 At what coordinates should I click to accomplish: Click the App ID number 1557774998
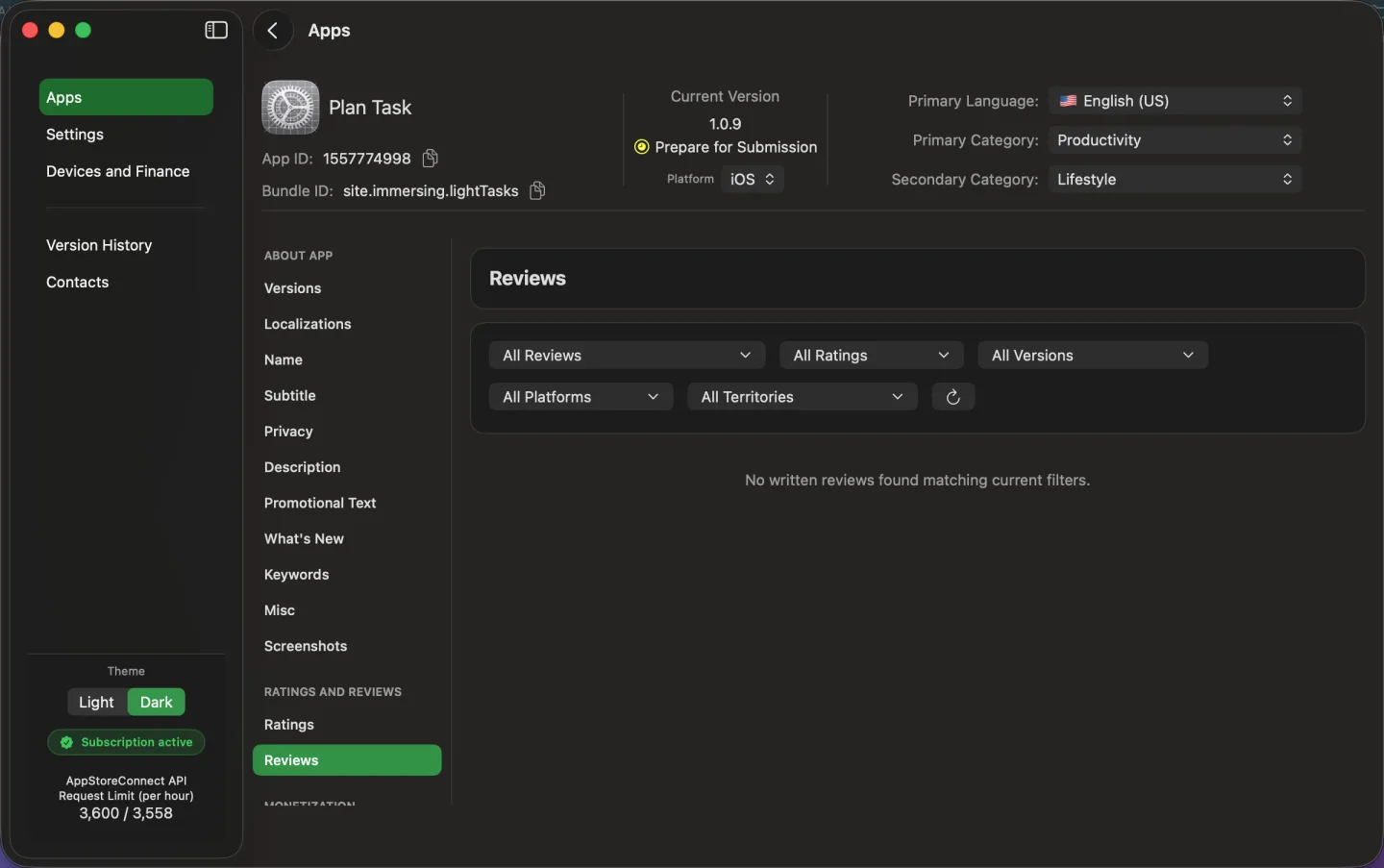(366, 159)
